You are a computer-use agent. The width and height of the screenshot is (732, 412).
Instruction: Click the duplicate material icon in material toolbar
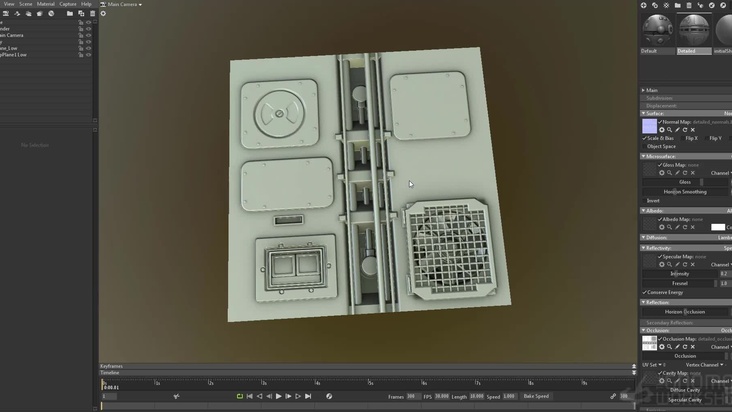pos(655,5)
